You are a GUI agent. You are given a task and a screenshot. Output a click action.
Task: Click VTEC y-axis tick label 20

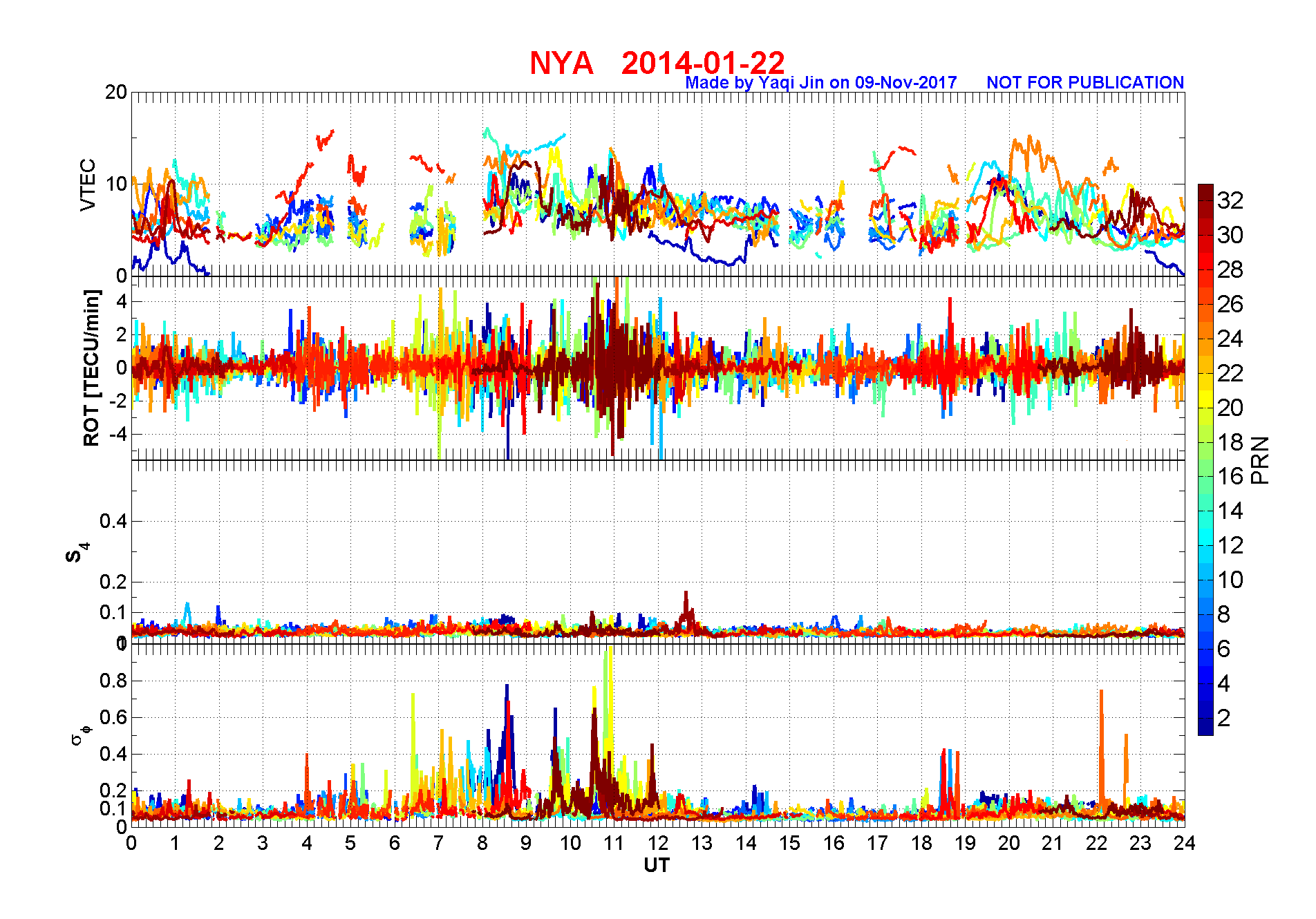tap(116, 92)
